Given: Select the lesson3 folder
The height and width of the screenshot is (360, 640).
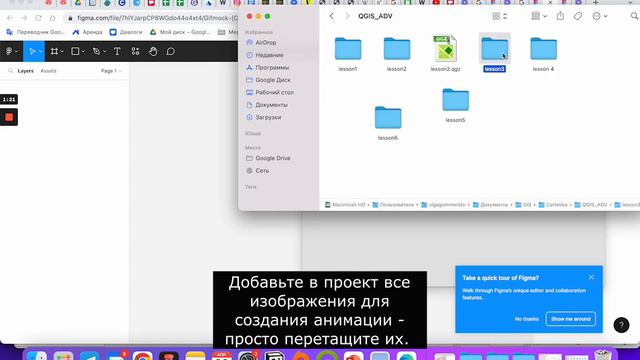Looking at the screenshot, I should pyautogui.click(x=495, y=53).
